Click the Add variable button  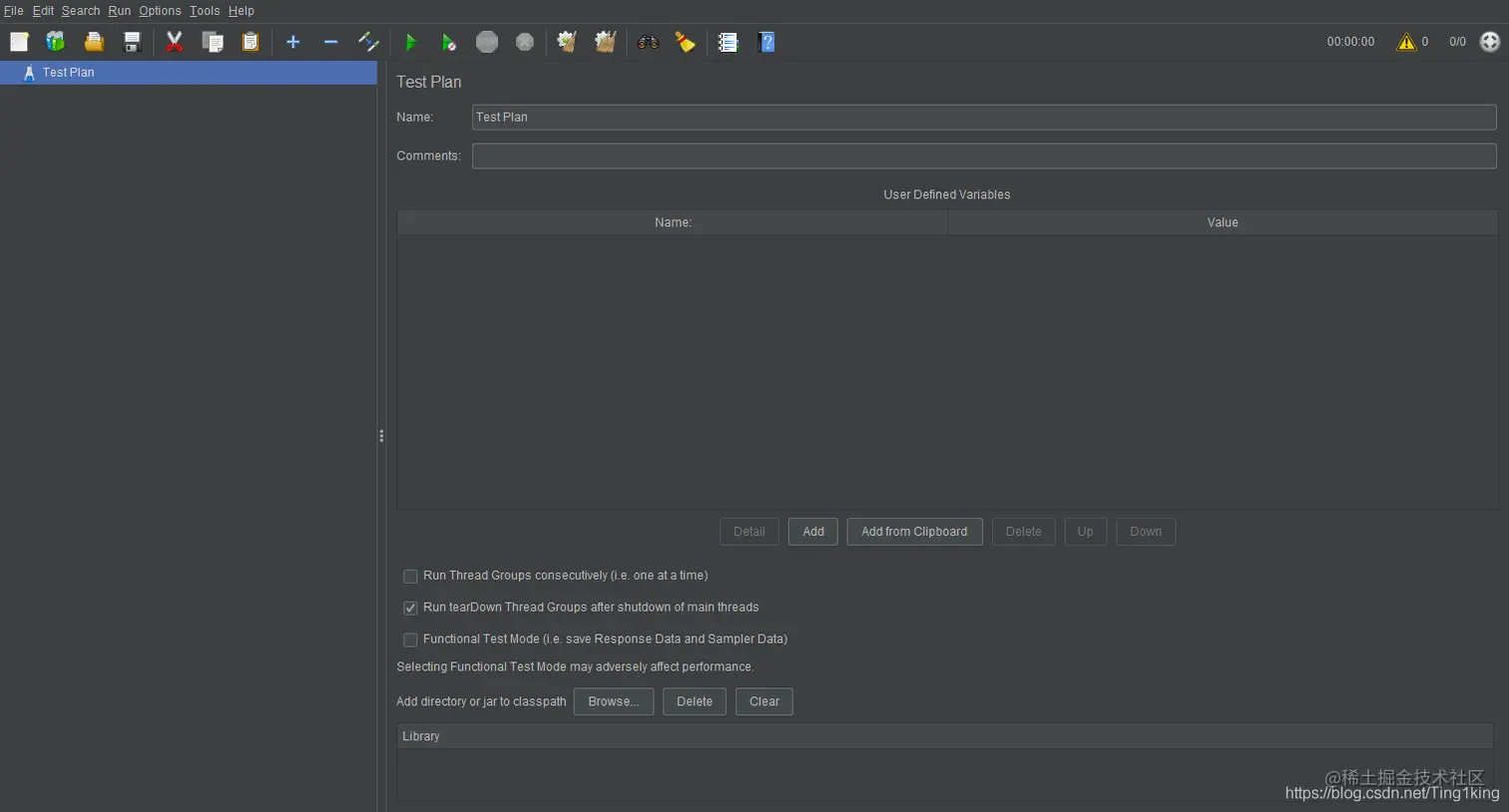click(x=813, y=532)
